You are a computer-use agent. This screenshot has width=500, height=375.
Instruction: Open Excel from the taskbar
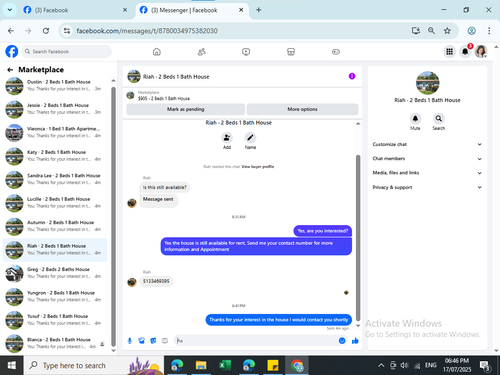[225, 366]
